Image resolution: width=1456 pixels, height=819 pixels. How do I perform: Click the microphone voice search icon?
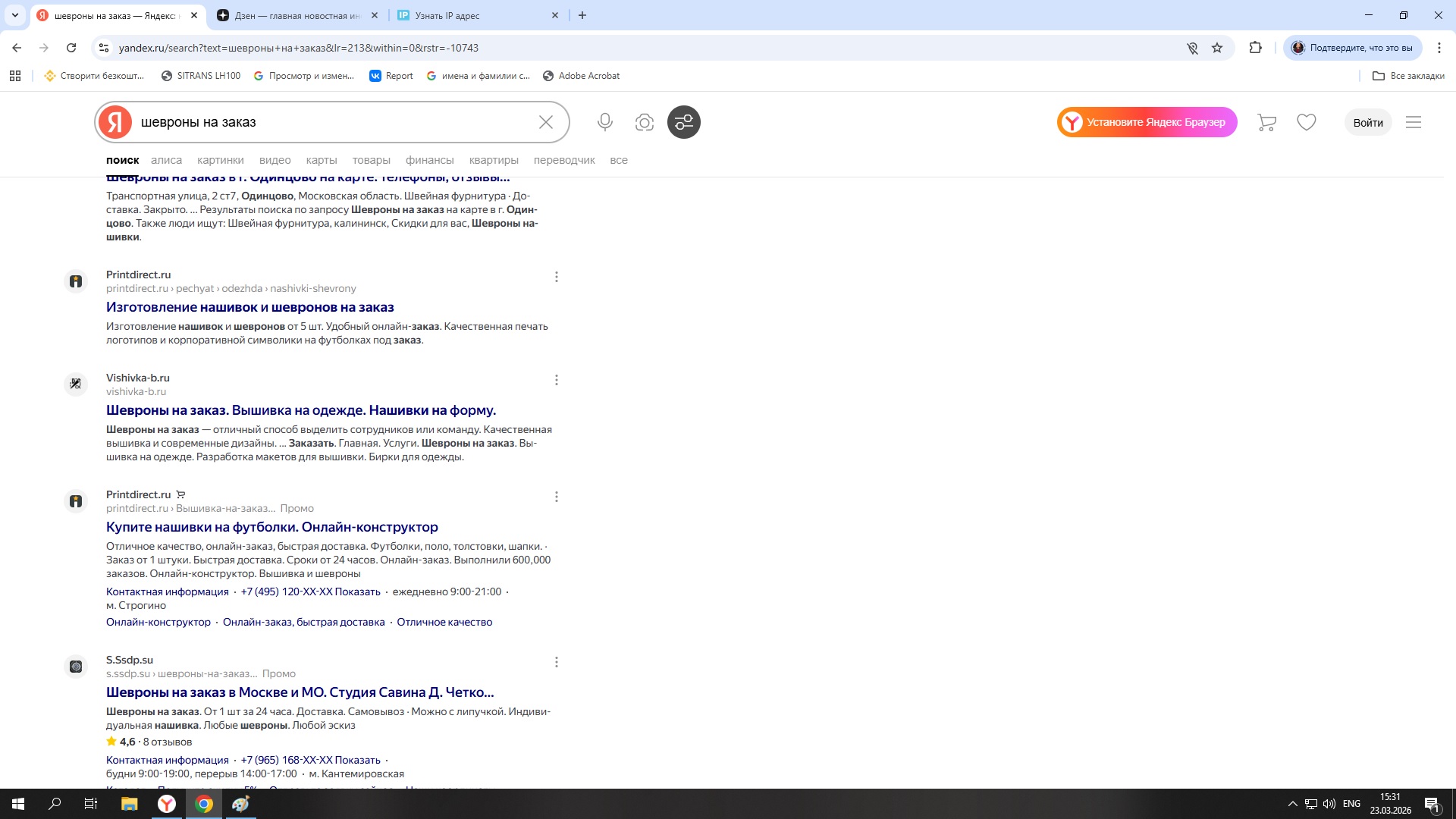[x=604, y=122]
